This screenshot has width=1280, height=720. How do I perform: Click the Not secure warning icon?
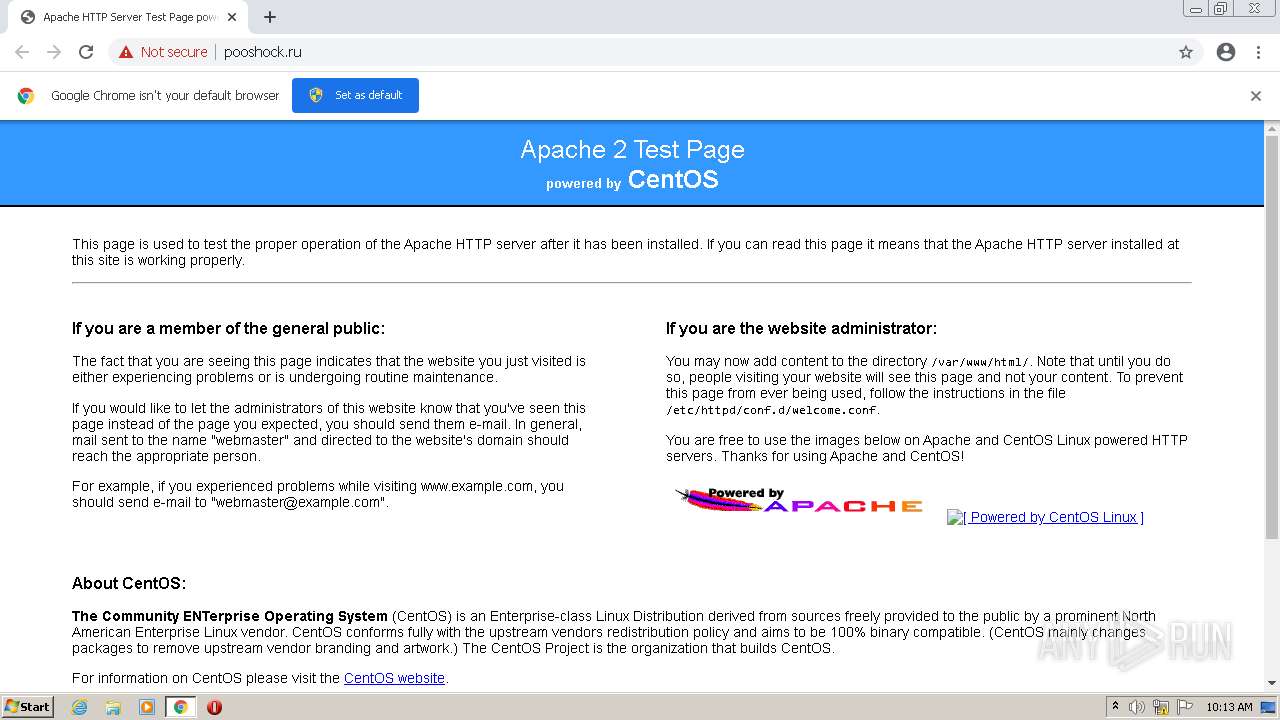[126, 52]
